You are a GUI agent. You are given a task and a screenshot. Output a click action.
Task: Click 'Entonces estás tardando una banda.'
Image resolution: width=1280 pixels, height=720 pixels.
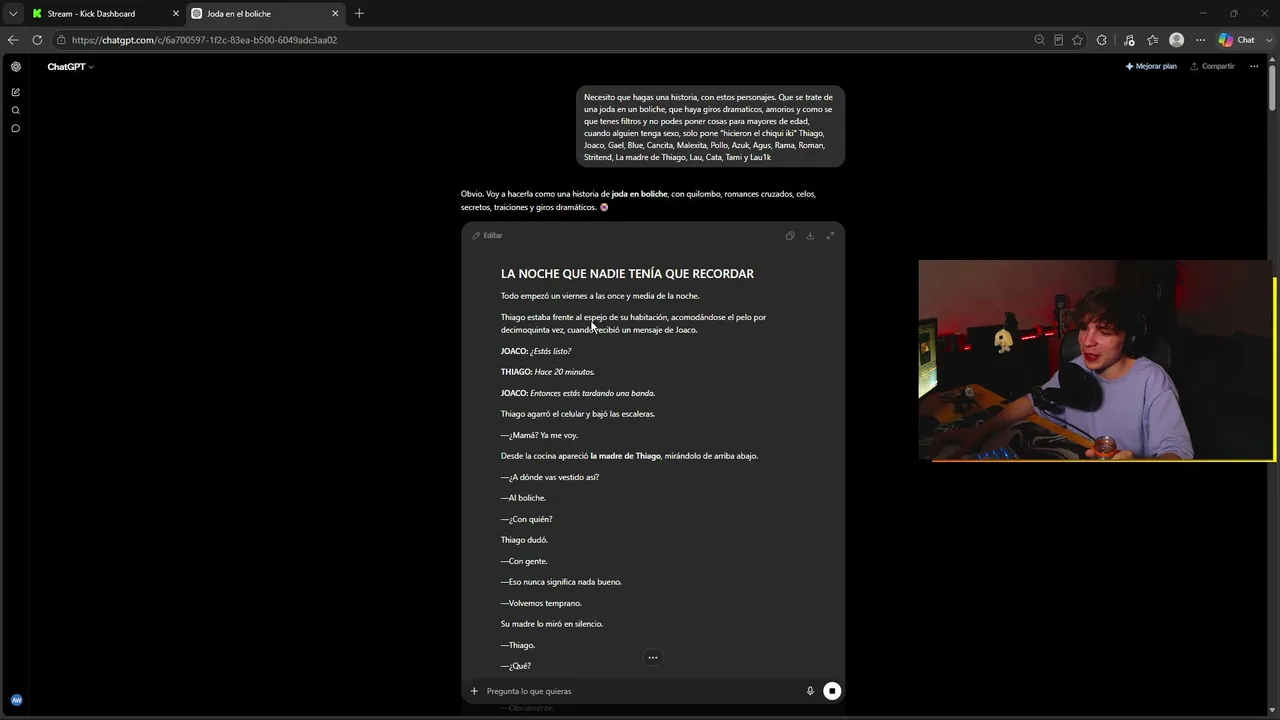592,393
